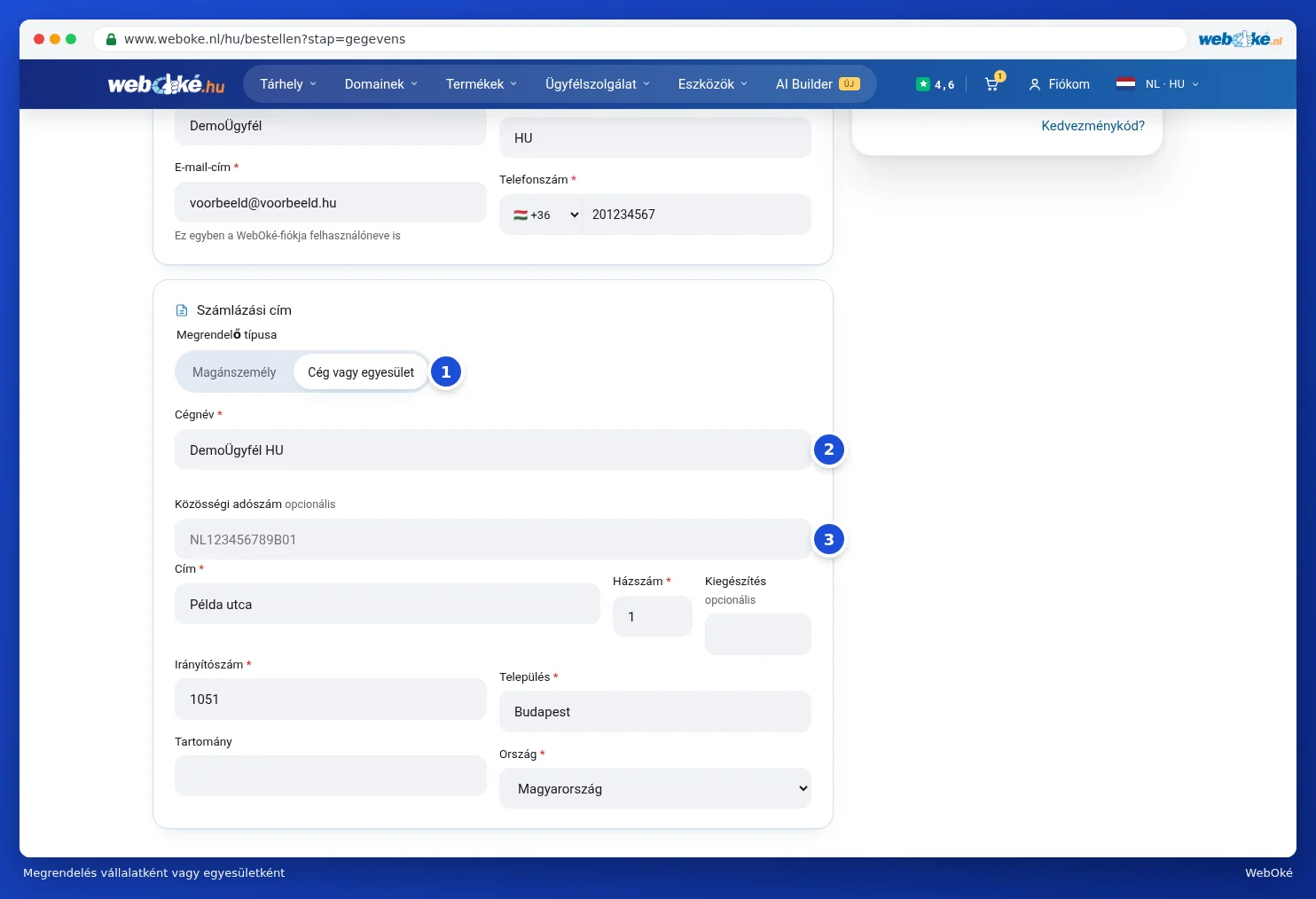Go to Fiókom account page
Viewport: 1316px width, 899px height.
[1059, 84]
